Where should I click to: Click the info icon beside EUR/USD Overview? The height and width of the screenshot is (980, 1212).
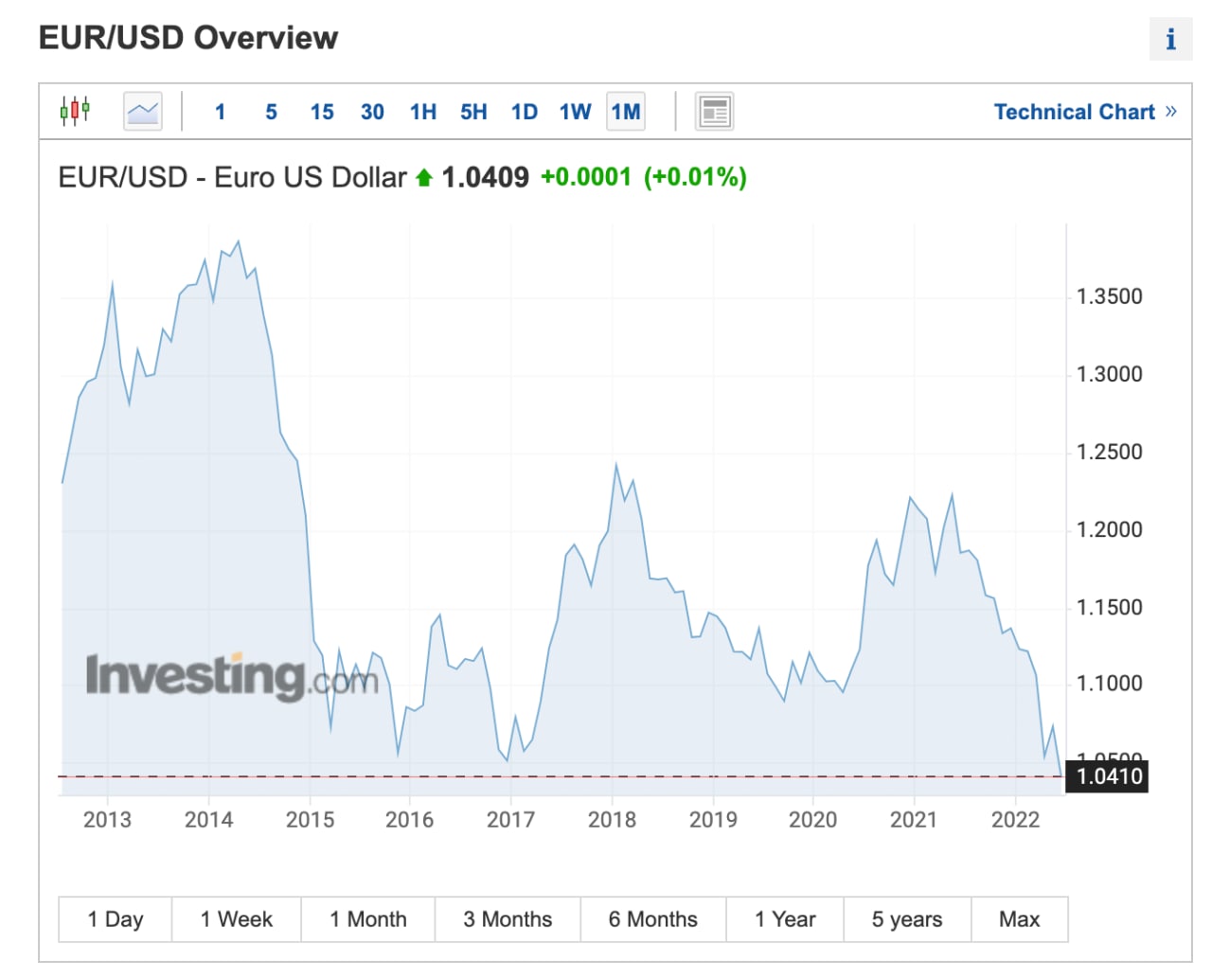(x=1170, y=39)
